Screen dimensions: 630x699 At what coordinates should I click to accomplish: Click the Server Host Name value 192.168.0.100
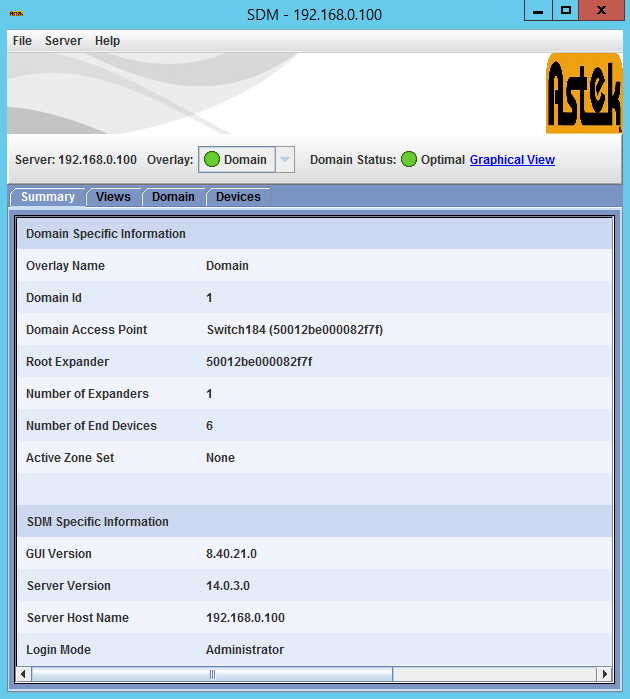245,618
